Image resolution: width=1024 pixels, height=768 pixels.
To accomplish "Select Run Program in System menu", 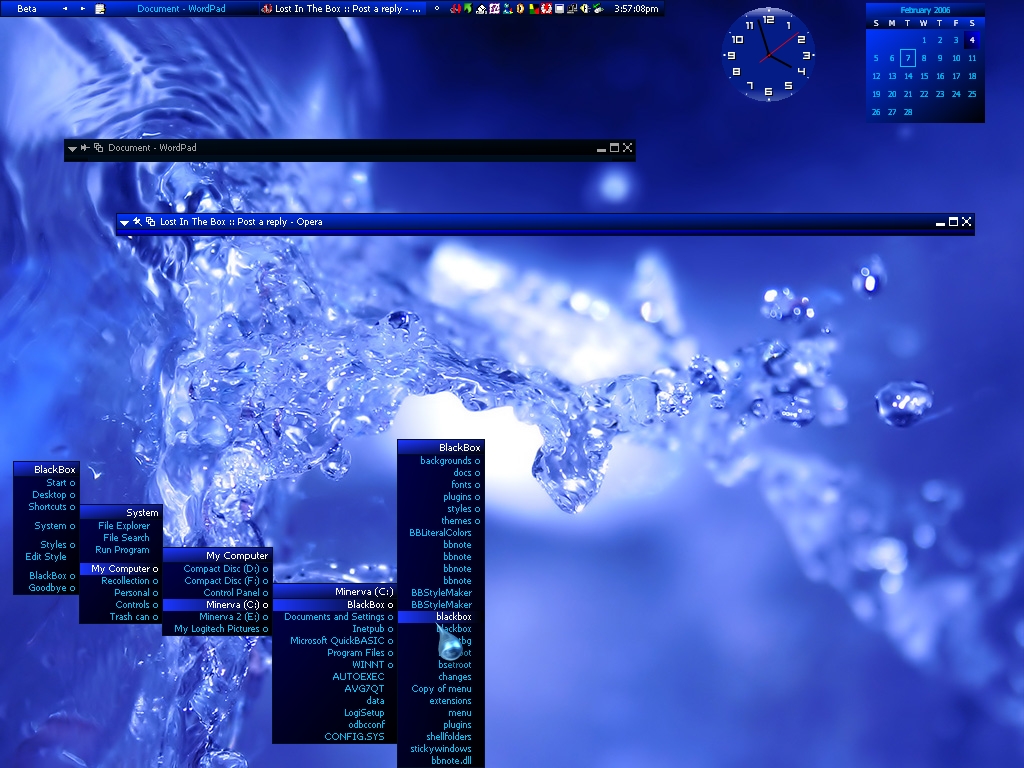I will point(122,550).
